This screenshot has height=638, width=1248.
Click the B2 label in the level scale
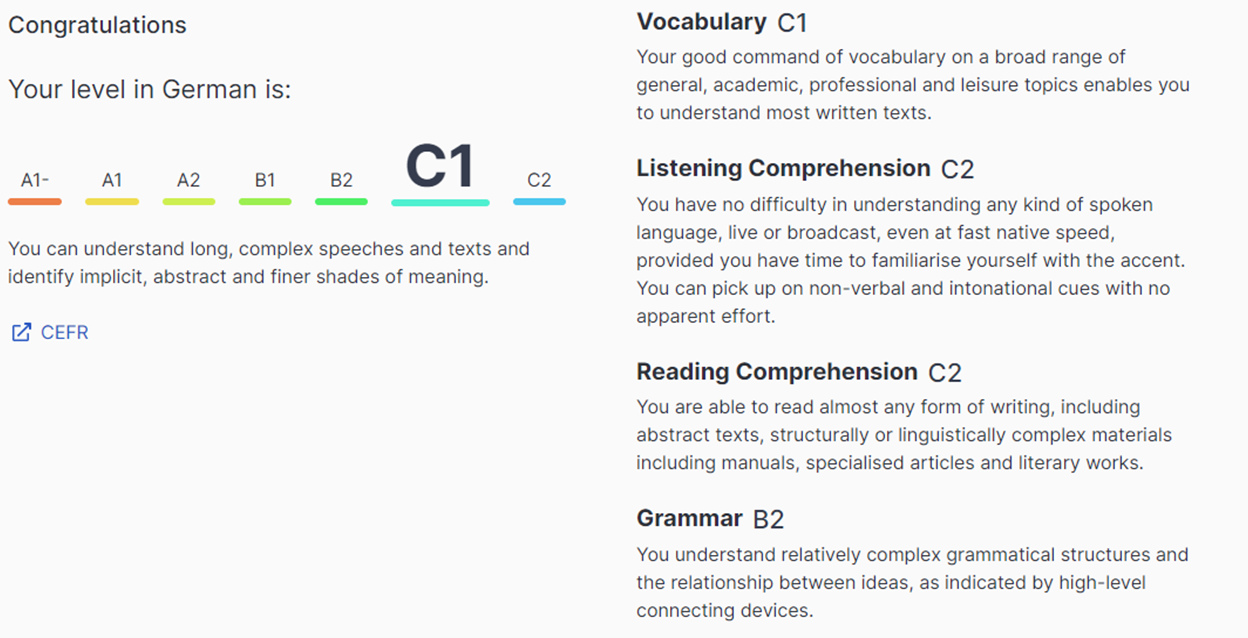tap(341, 180)
